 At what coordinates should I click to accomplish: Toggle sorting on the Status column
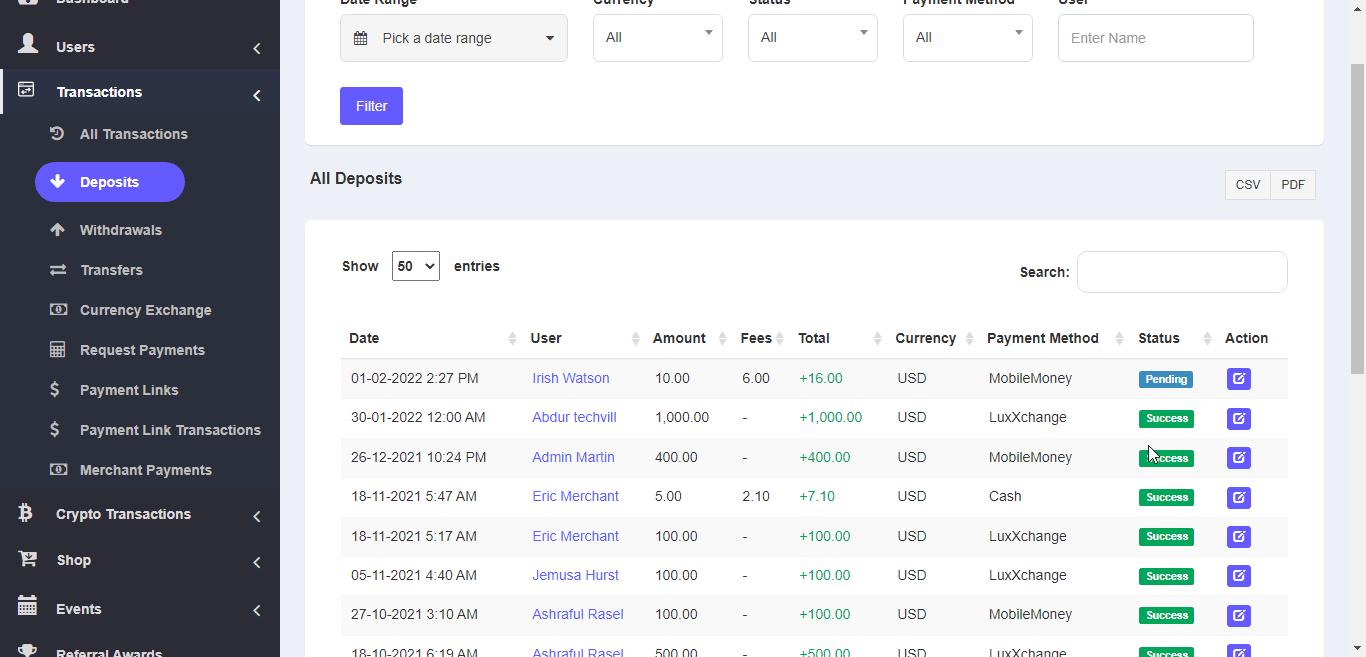click(x=1207, y=339)
